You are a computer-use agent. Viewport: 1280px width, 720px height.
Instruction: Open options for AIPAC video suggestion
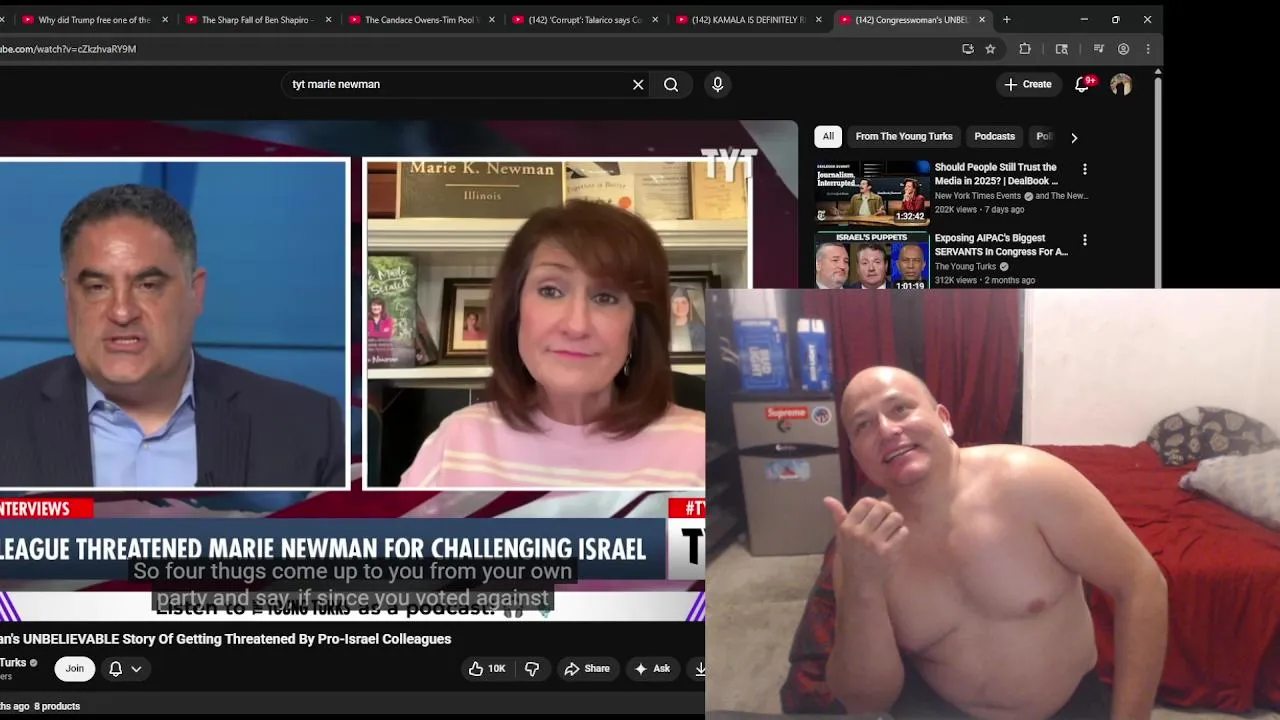click(x=1084, y=240)
